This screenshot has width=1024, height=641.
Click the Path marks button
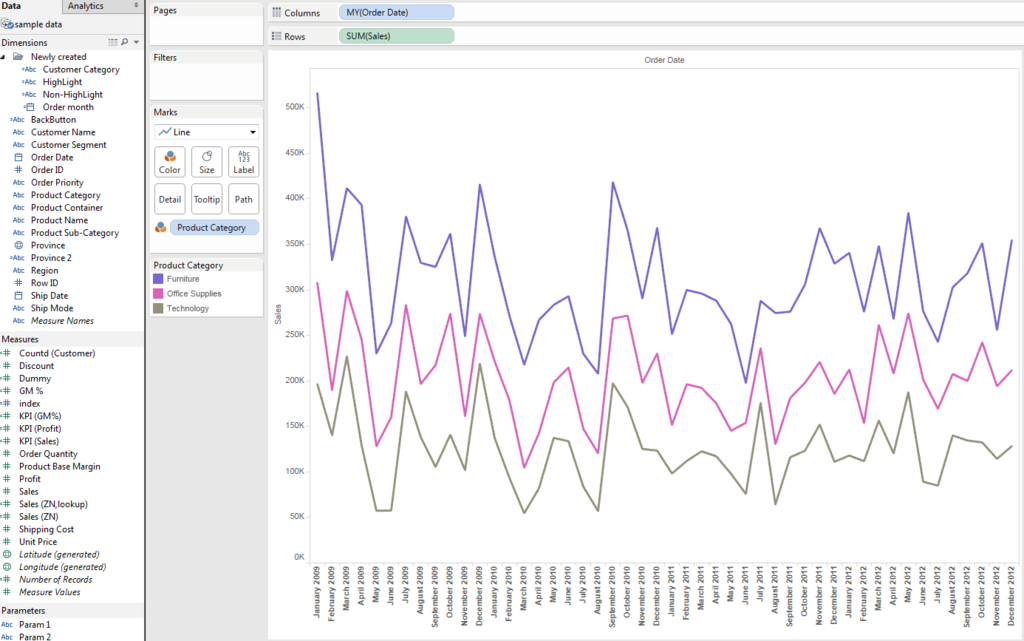click(x=244, y=199)
